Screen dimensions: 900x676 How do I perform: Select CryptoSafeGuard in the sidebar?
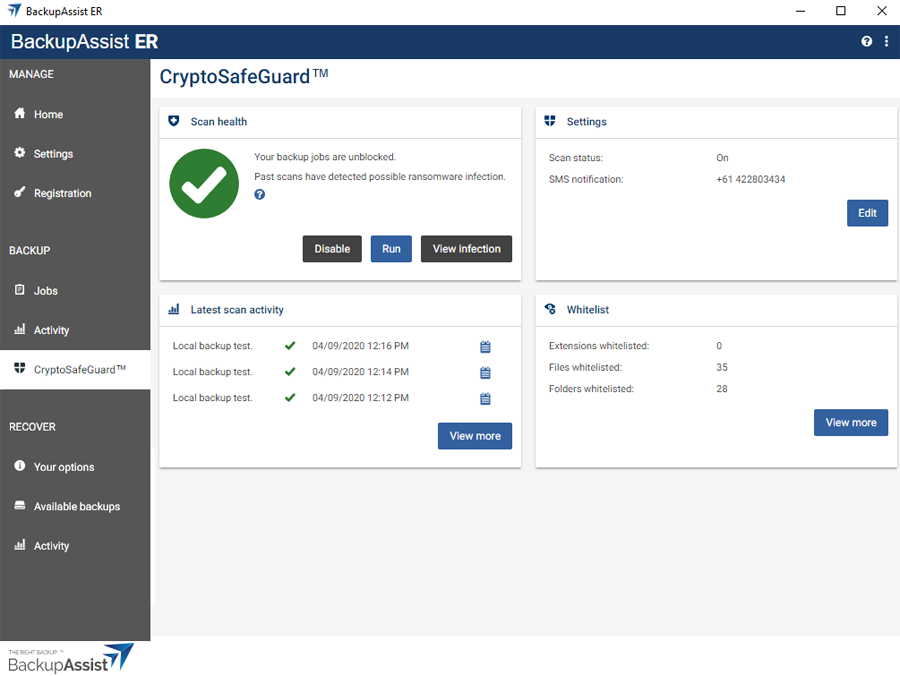tap(75, 370)
